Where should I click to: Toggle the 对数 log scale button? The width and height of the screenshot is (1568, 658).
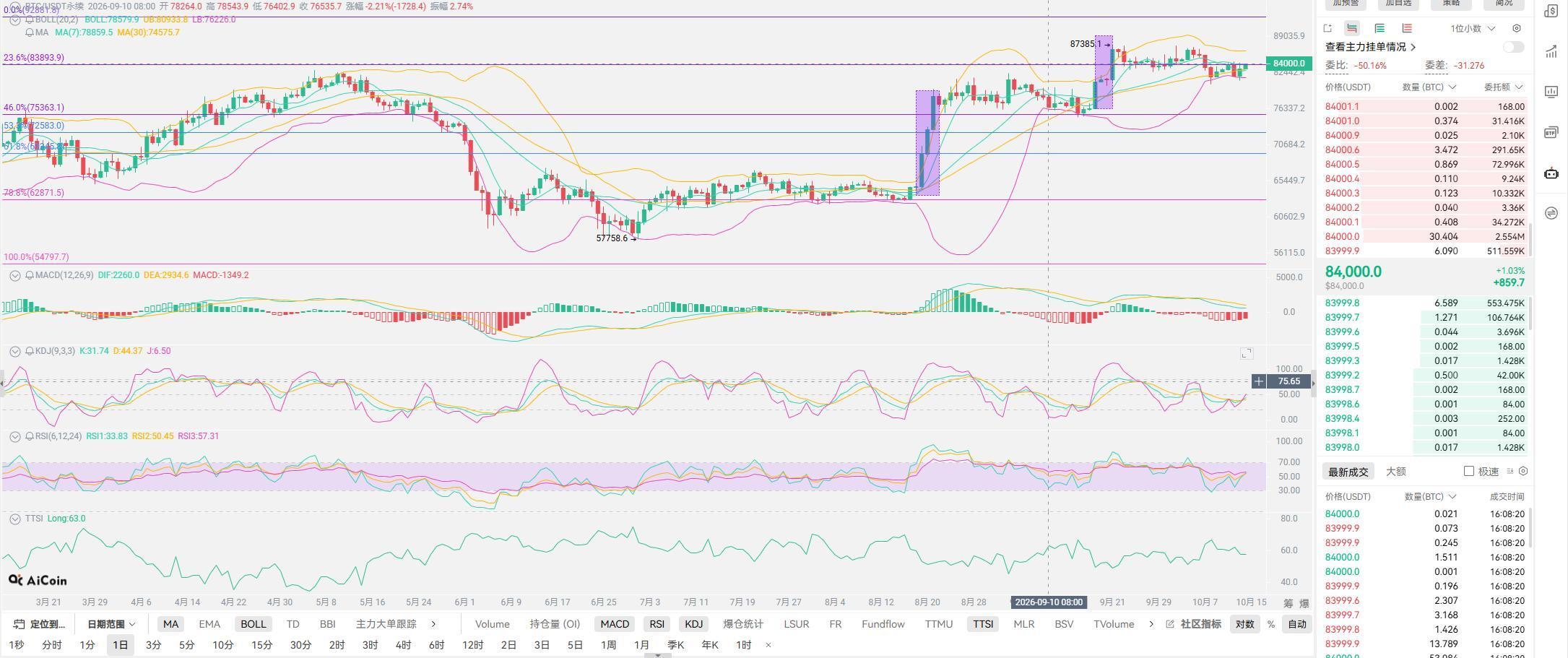[1244, 624]
